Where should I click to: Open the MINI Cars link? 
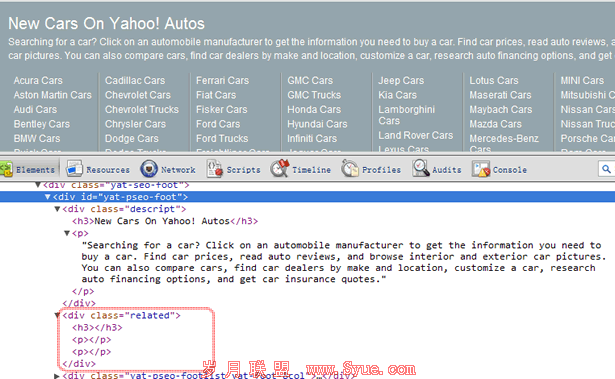point(582,80)
